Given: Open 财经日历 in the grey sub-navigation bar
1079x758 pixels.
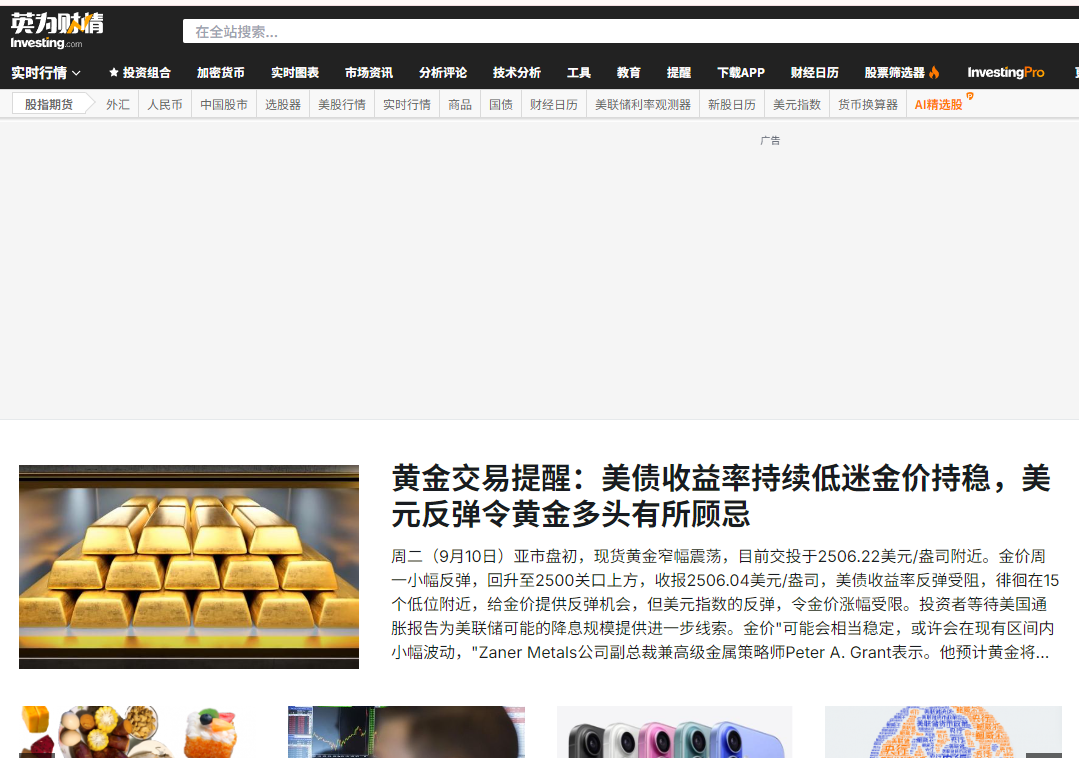Looking at the screenshot, I should tap(554, 105).
